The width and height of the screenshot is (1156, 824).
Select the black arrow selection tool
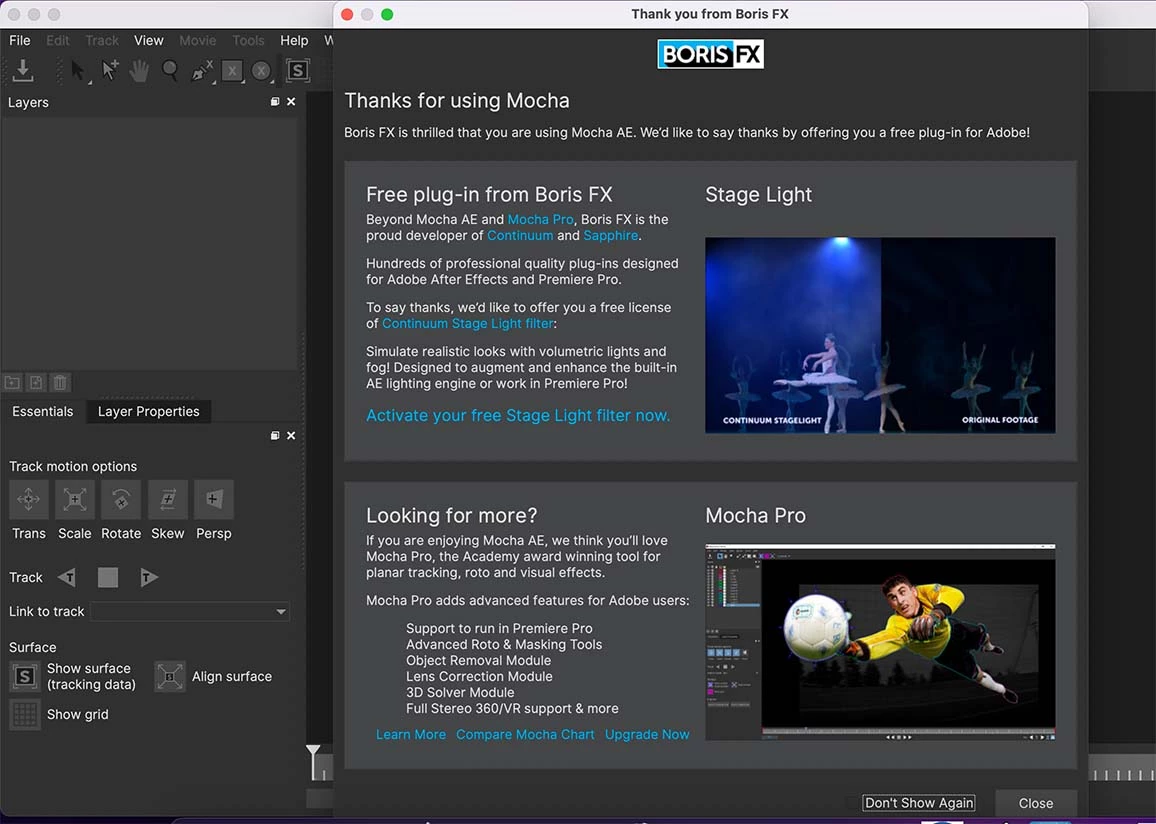coord(78,71)
